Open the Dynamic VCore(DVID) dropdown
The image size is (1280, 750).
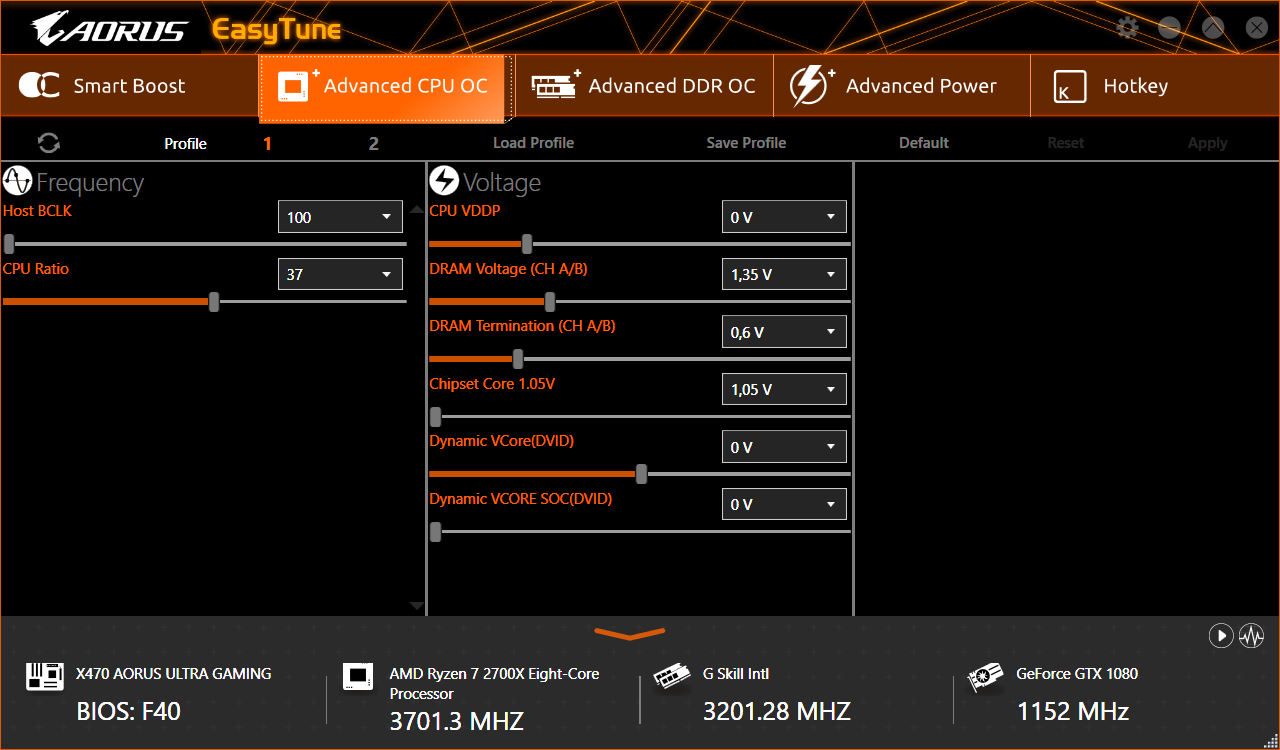[x=784, y=447]
